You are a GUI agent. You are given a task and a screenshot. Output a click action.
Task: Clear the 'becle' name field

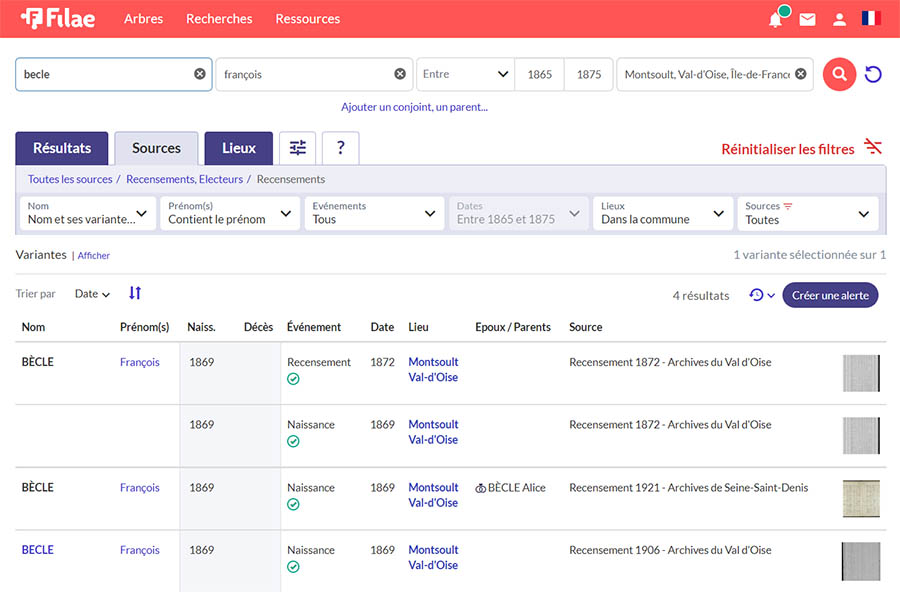(x=199, y=74)
